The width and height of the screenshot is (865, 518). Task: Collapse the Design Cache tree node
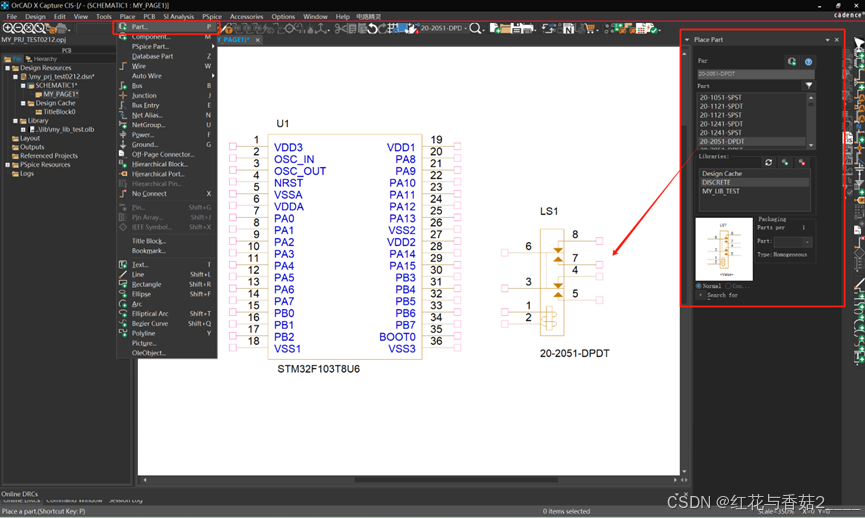pyautogui.click(x=23, y=103)
